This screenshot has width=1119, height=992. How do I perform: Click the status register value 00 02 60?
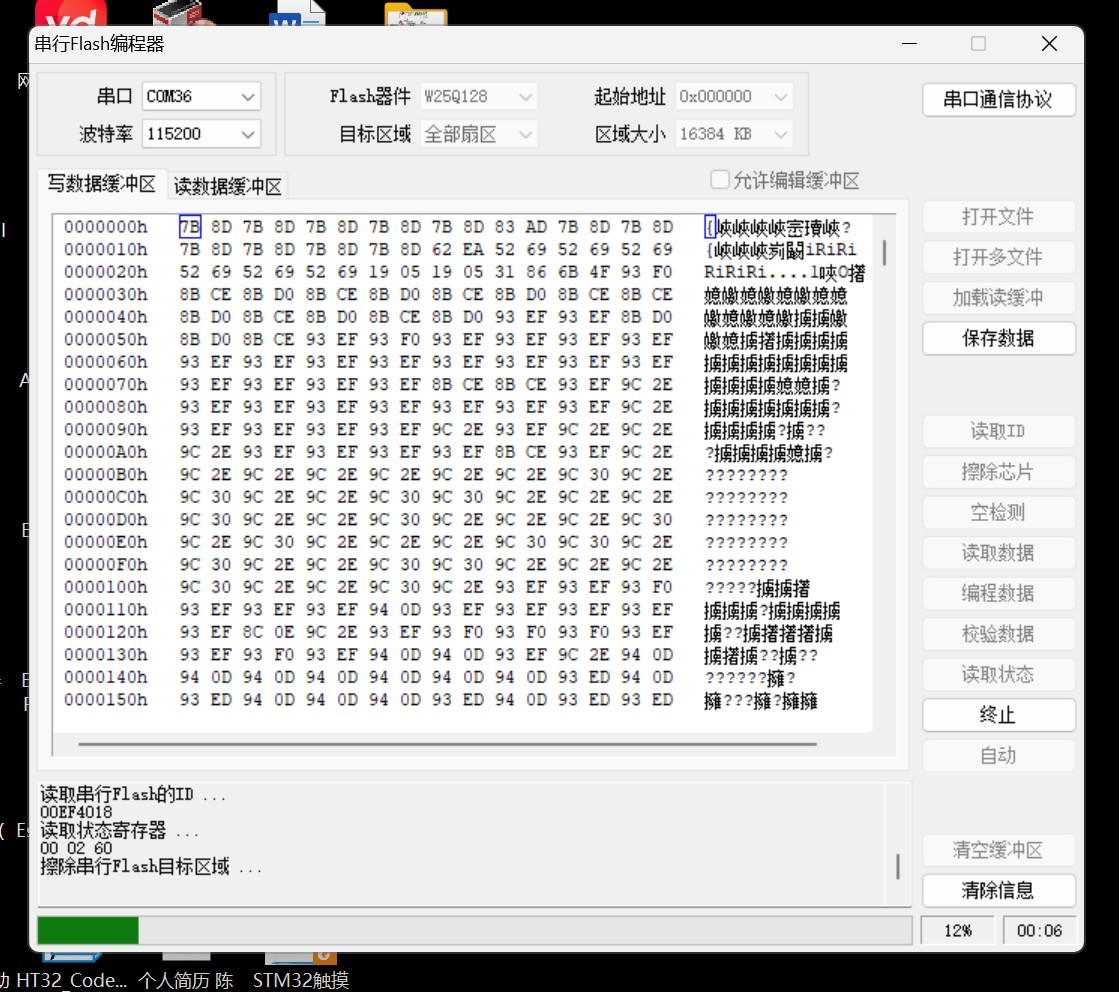coord(76,849)
